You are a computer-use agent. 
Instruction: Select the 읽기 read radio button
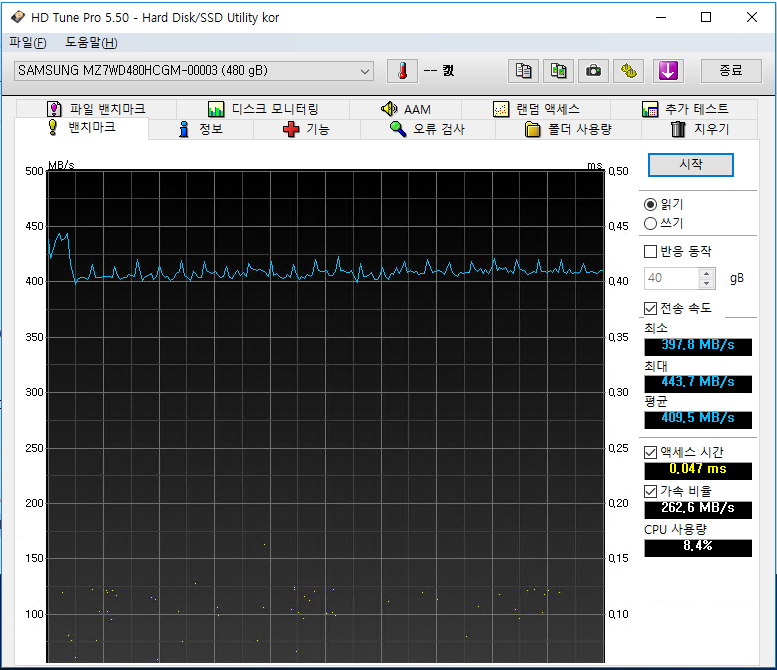tap(650, 204)
